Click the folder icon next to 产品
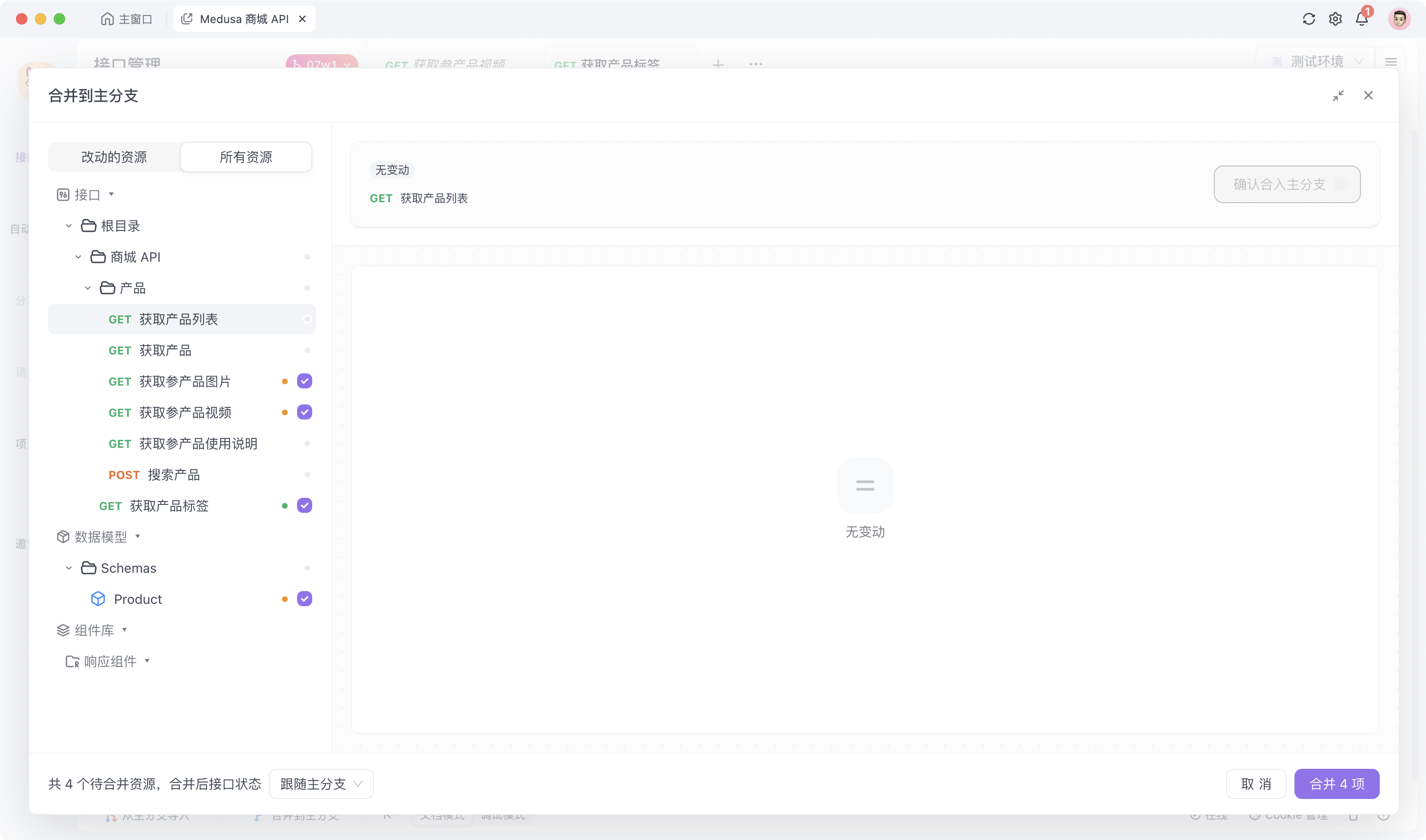The height and width of the screenshot is (840, 1426). [108, 288]
